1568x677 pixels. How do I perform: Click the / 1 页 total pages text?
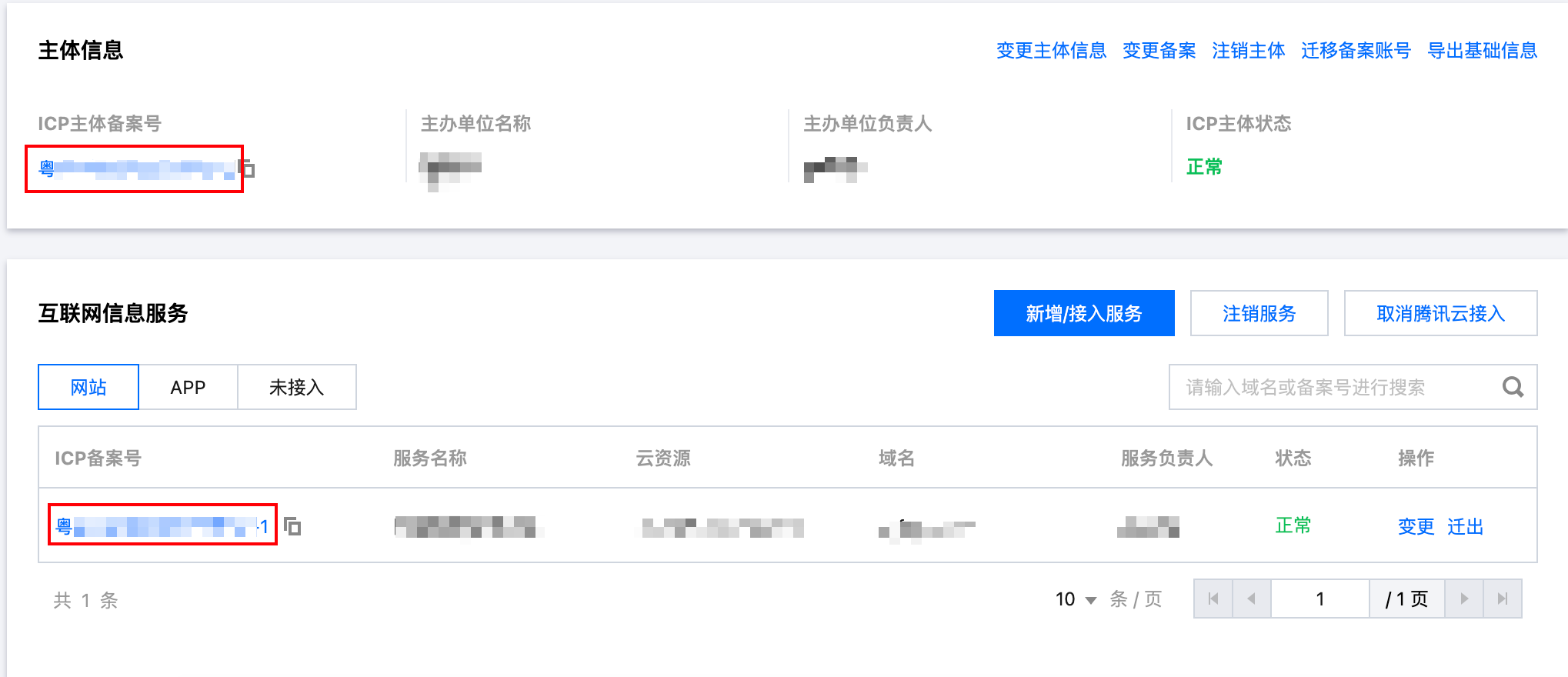coord(1407,599)
